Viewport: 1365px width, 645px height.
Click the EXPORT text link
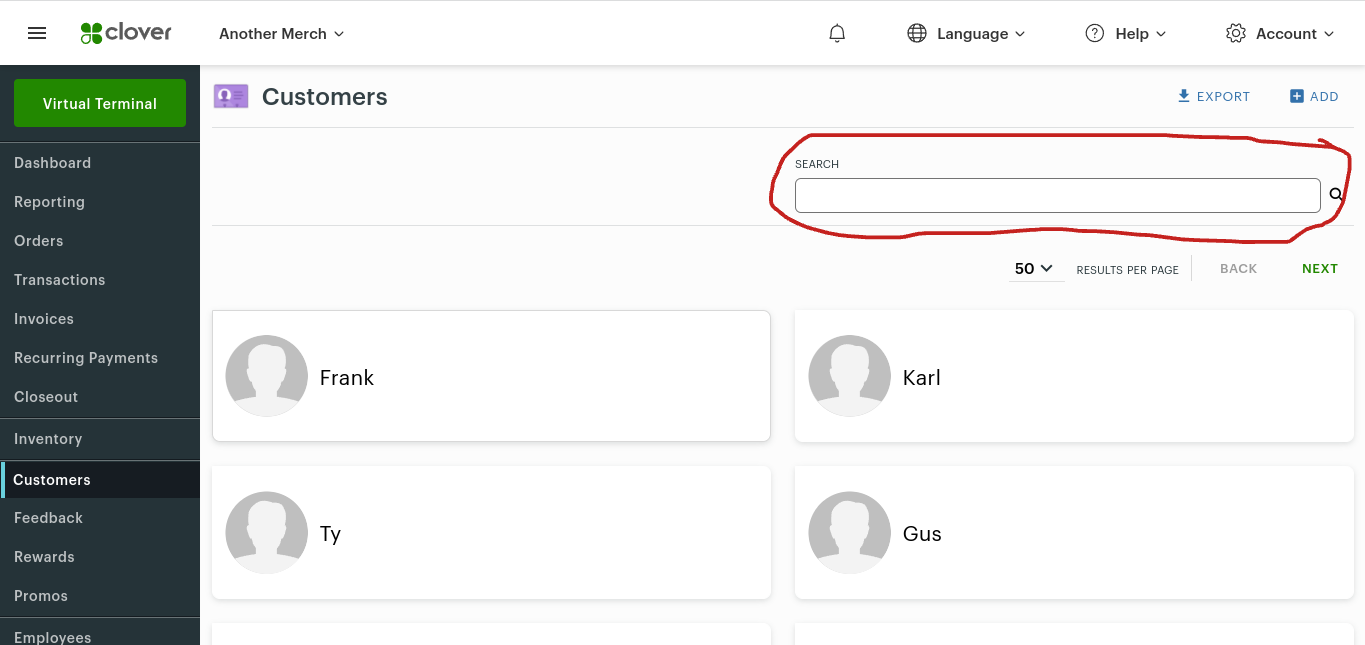pos(1223,97)
